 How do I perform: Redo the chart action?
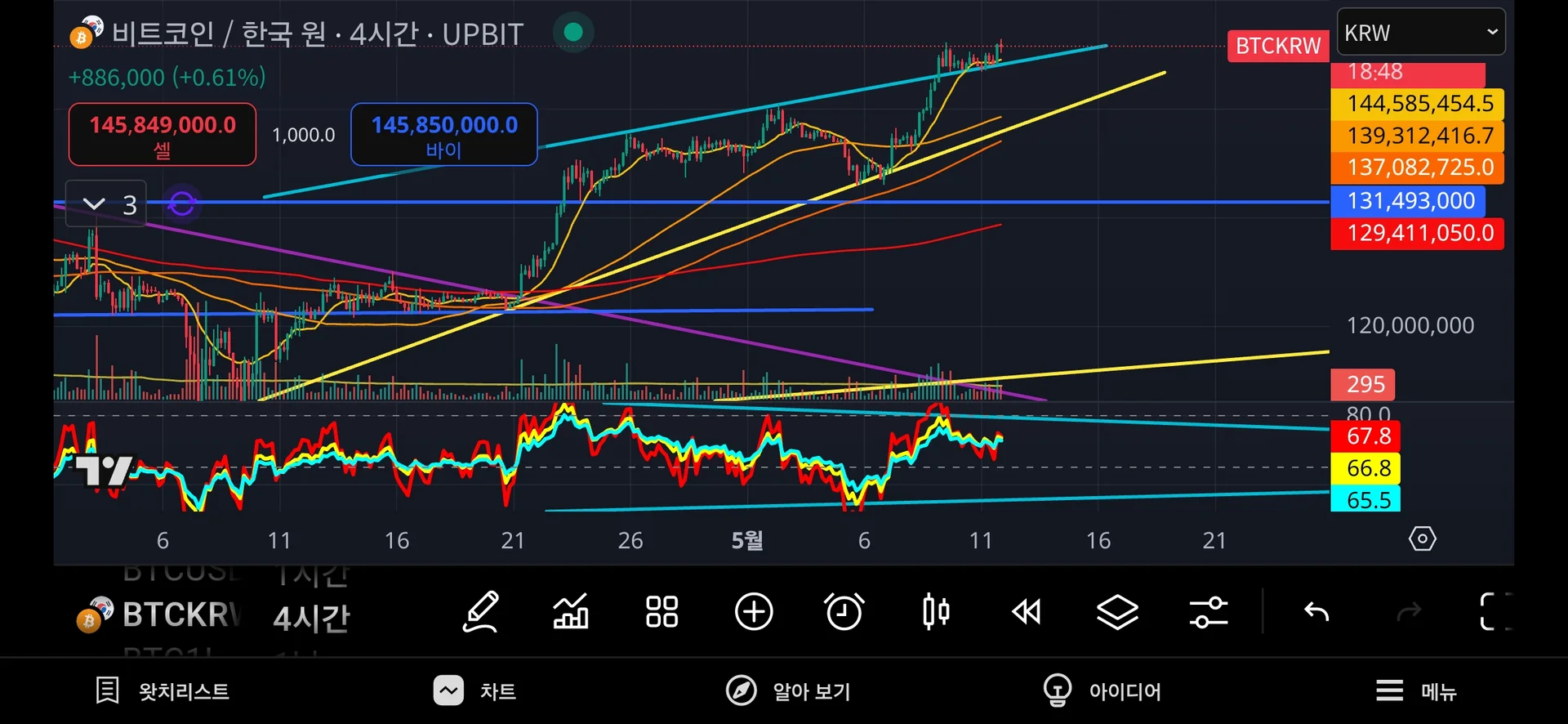1409,611
